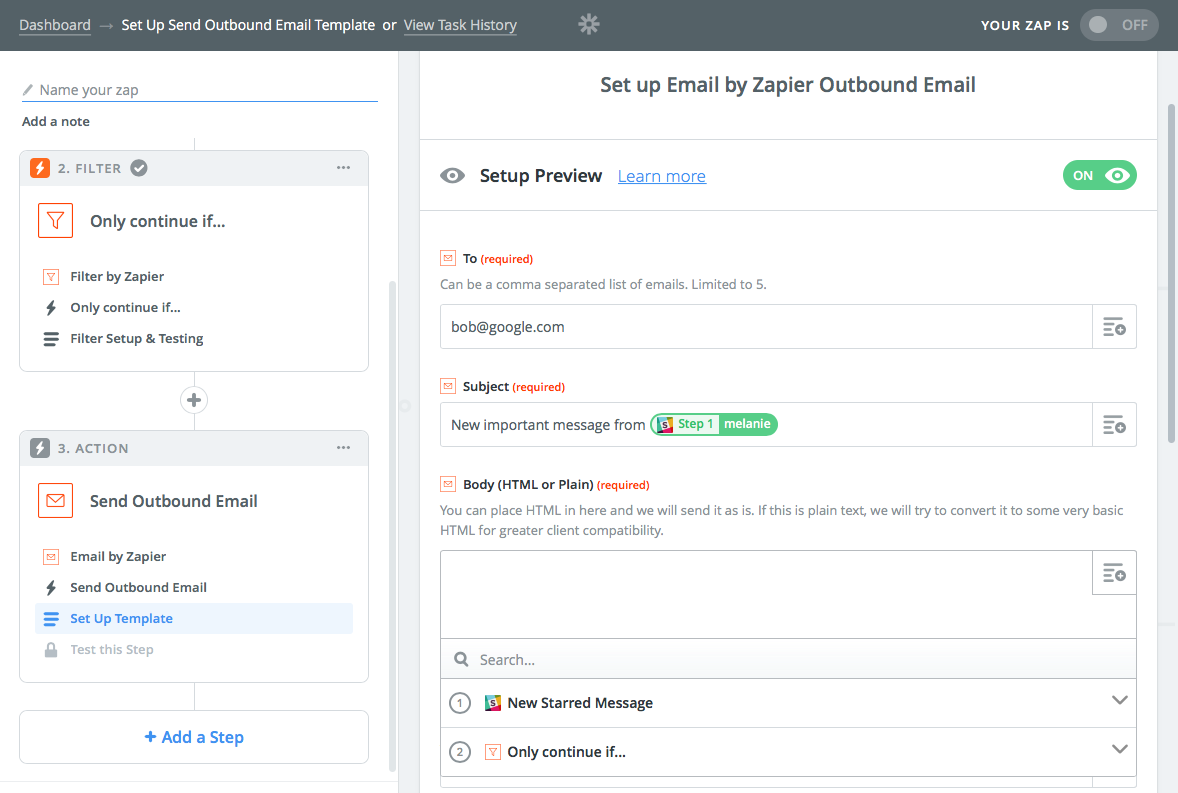The width and height of the screenshot is (1178, 793).
Task: Select the Send Outbound Email heading
Action: [174, 502]
